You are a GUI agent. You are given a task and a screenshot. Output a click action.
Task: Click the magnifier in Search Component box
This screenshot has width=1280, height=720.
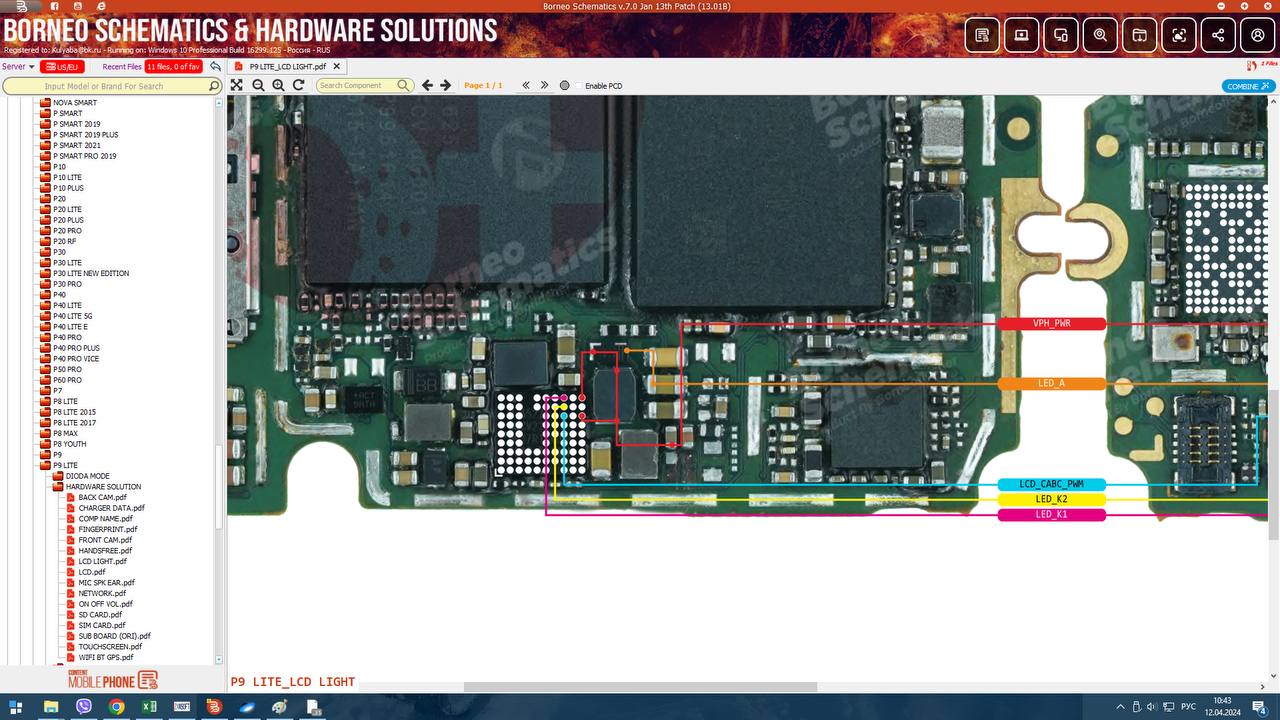[x=403, y=85]
